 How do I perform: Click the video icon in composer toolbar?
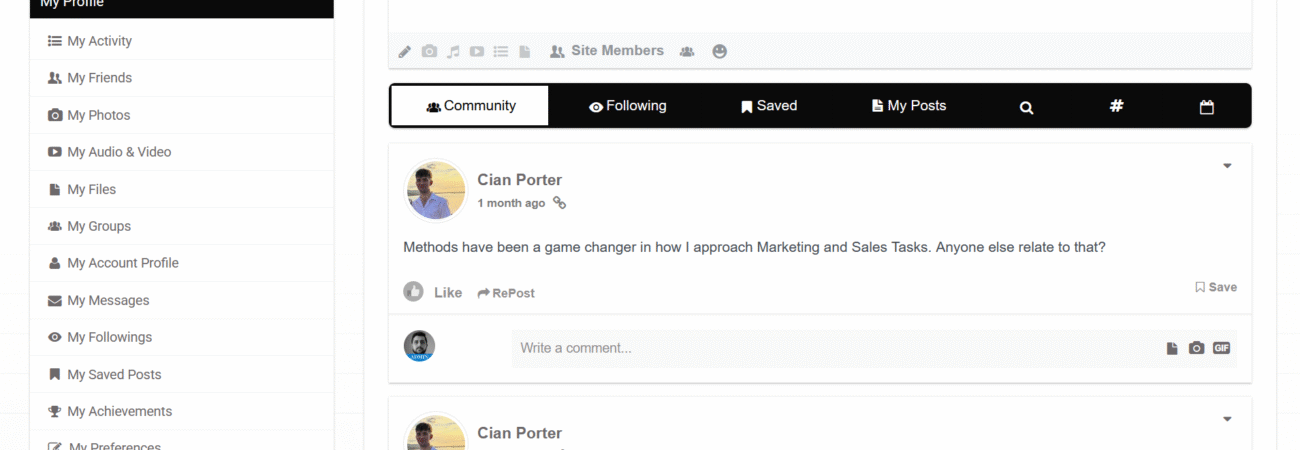tap(477, 51)
